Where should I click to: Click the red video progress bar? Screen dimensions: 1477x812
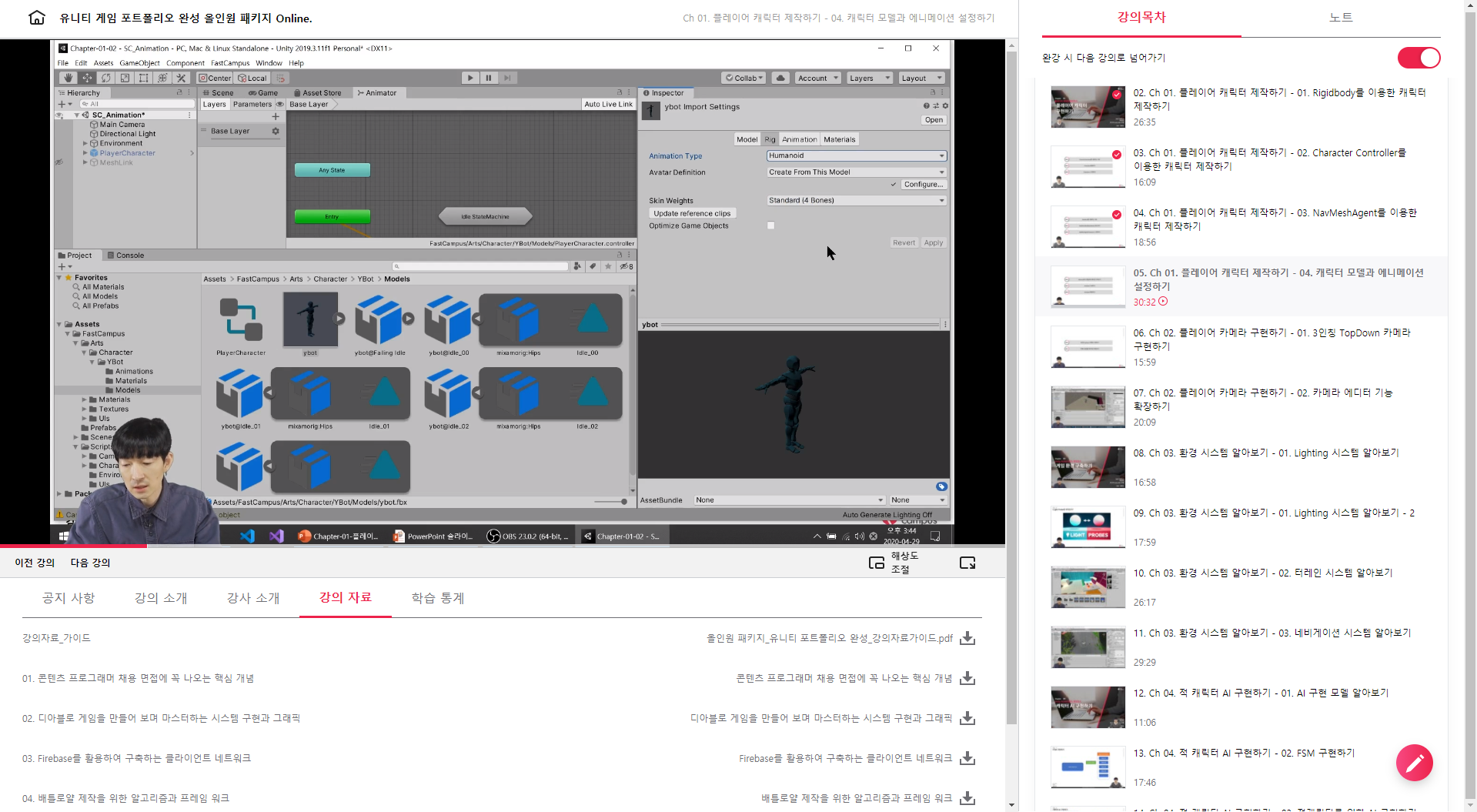pos(73,546)
